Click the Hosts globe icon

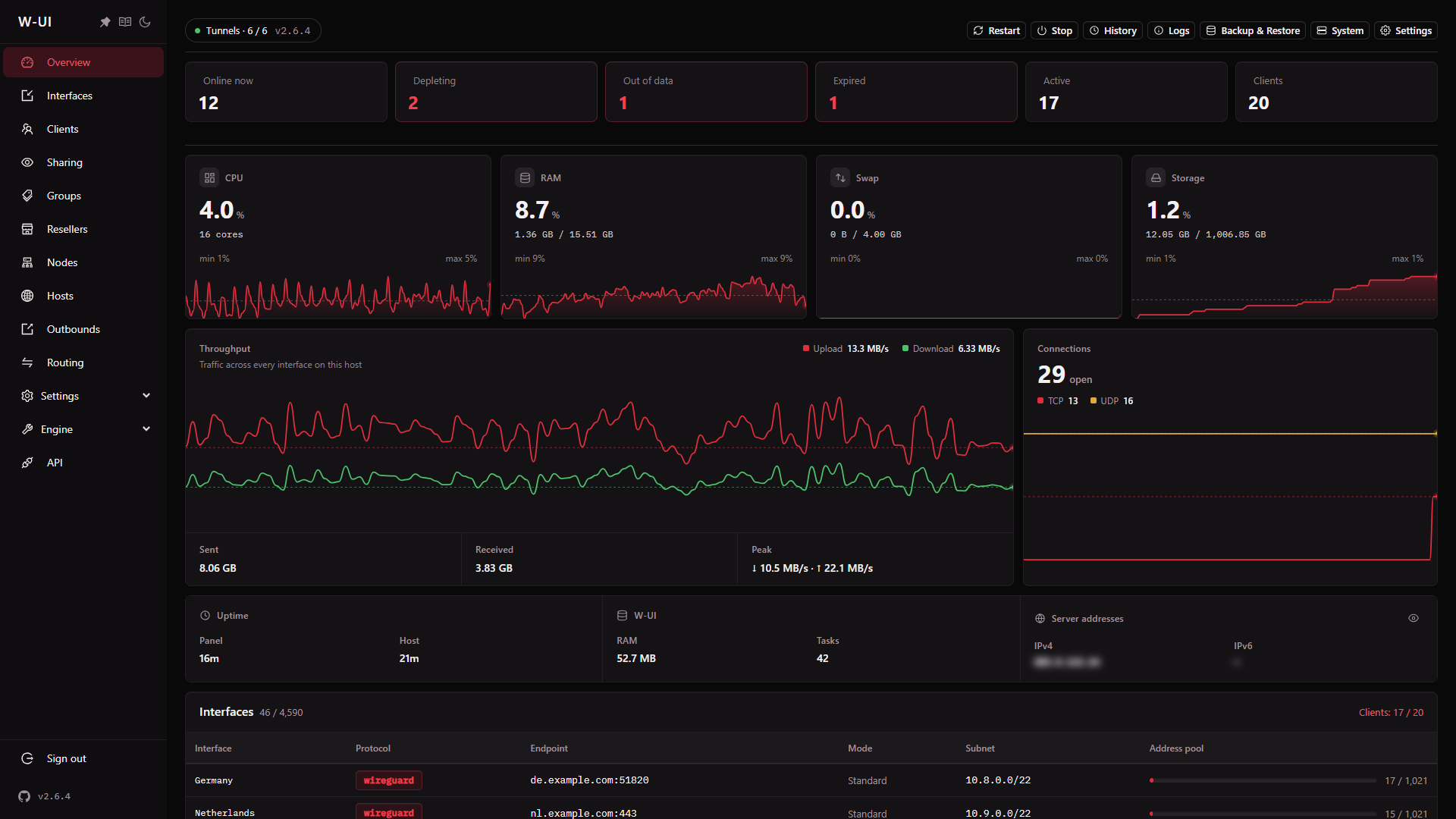click(27, 296)
